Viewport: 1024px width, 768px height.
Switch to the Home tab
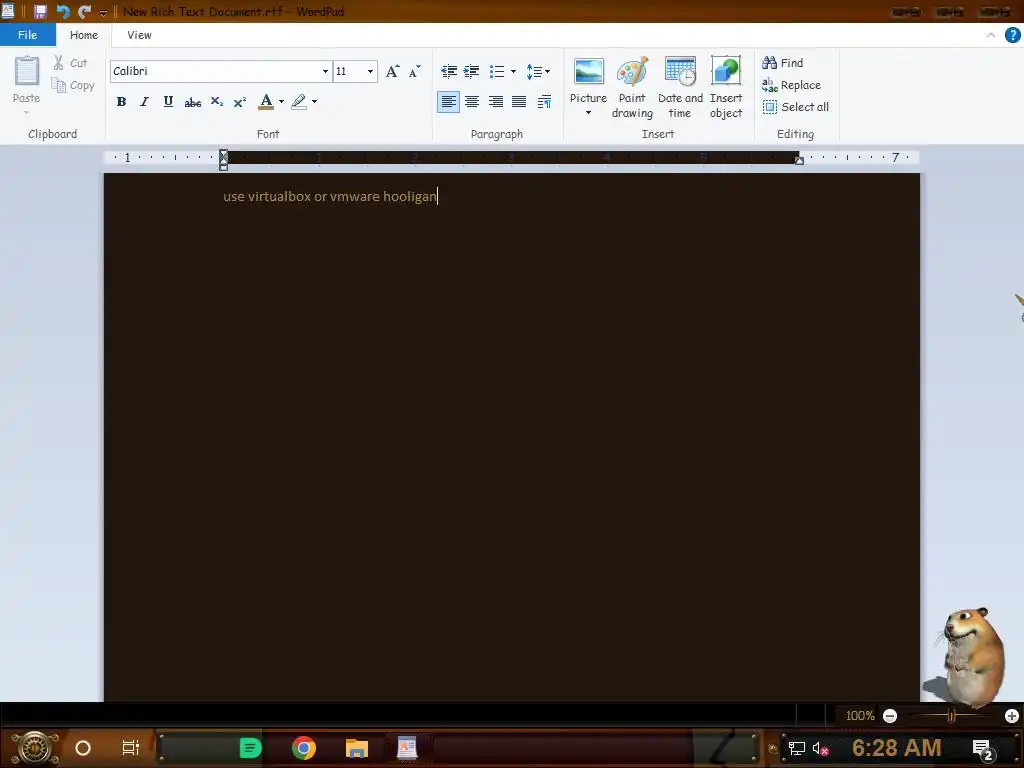84,35
